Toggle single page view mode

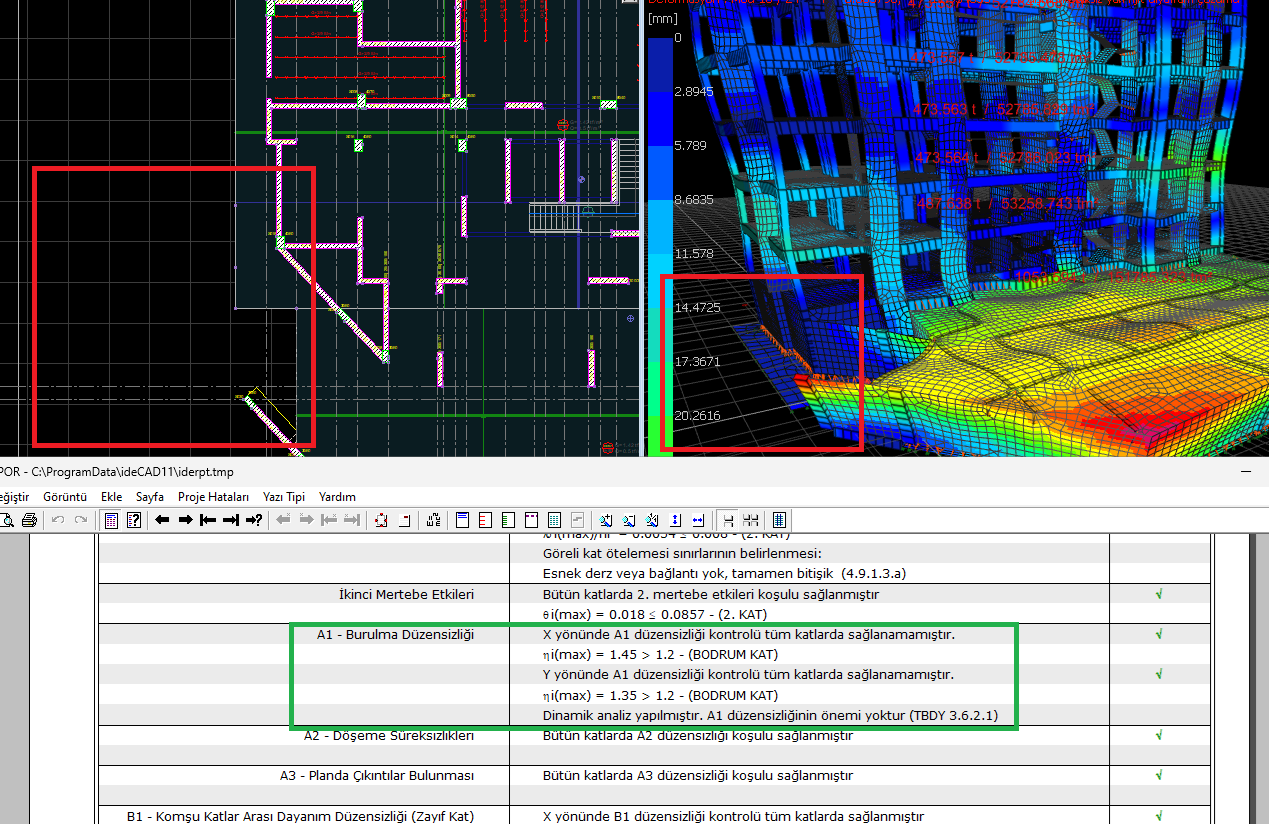coord(729,520)
